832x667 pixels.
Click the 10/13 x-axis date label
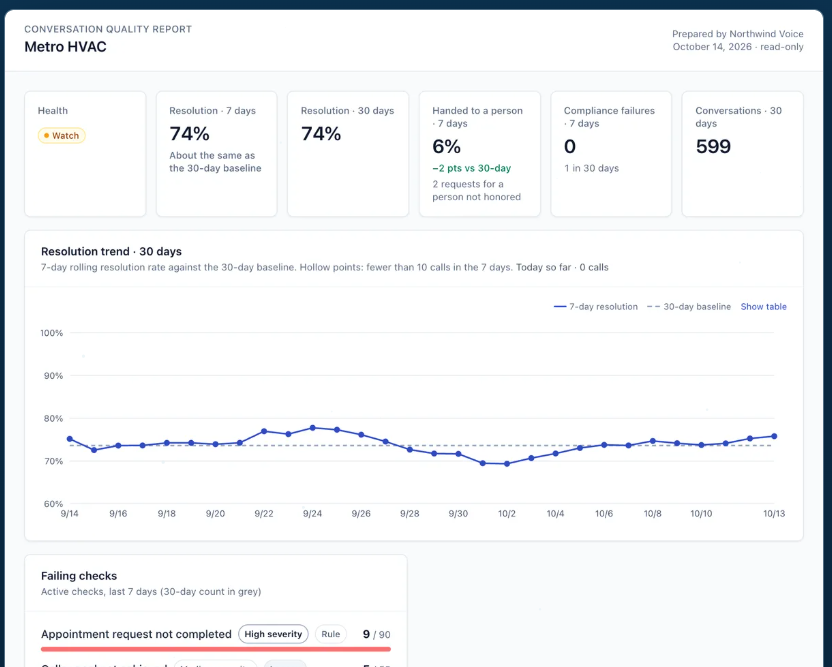[x=774, y=514]
